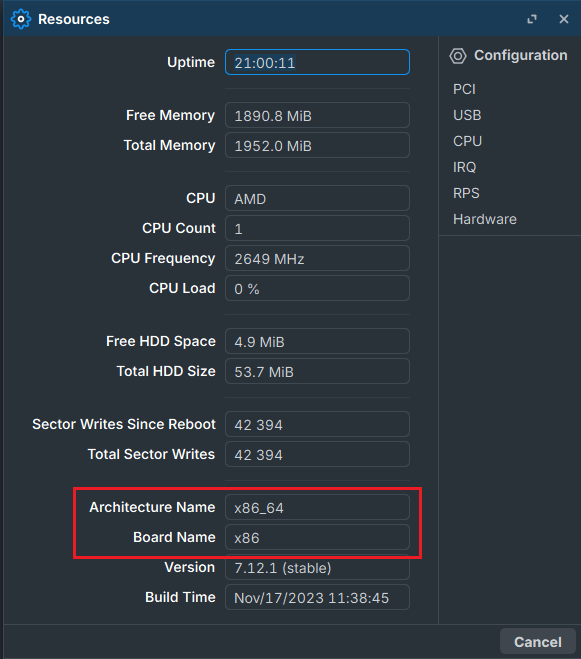
Task: Close the Resources window
Action: tap(564, 19)
